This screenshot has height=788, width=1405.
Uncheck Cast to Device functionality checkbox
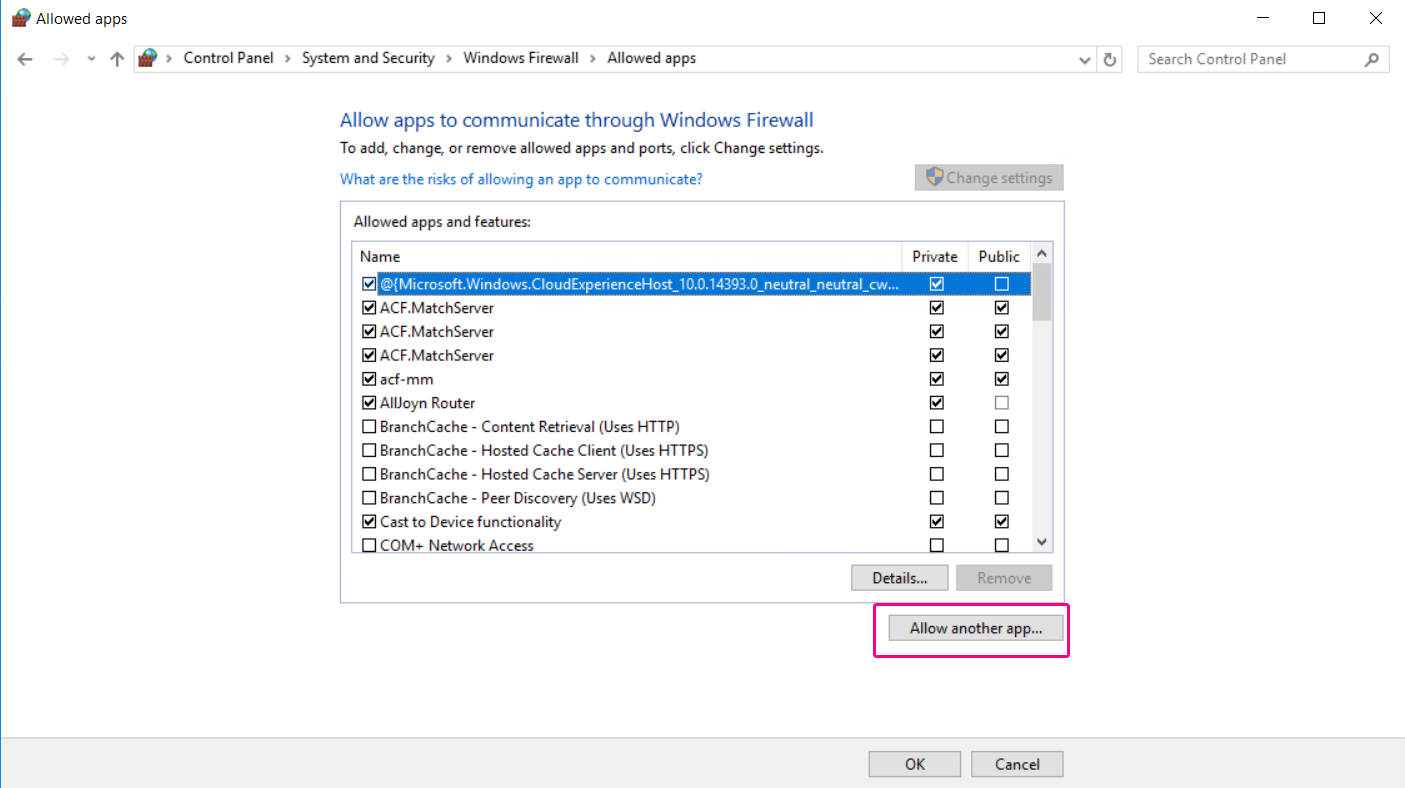369,522
